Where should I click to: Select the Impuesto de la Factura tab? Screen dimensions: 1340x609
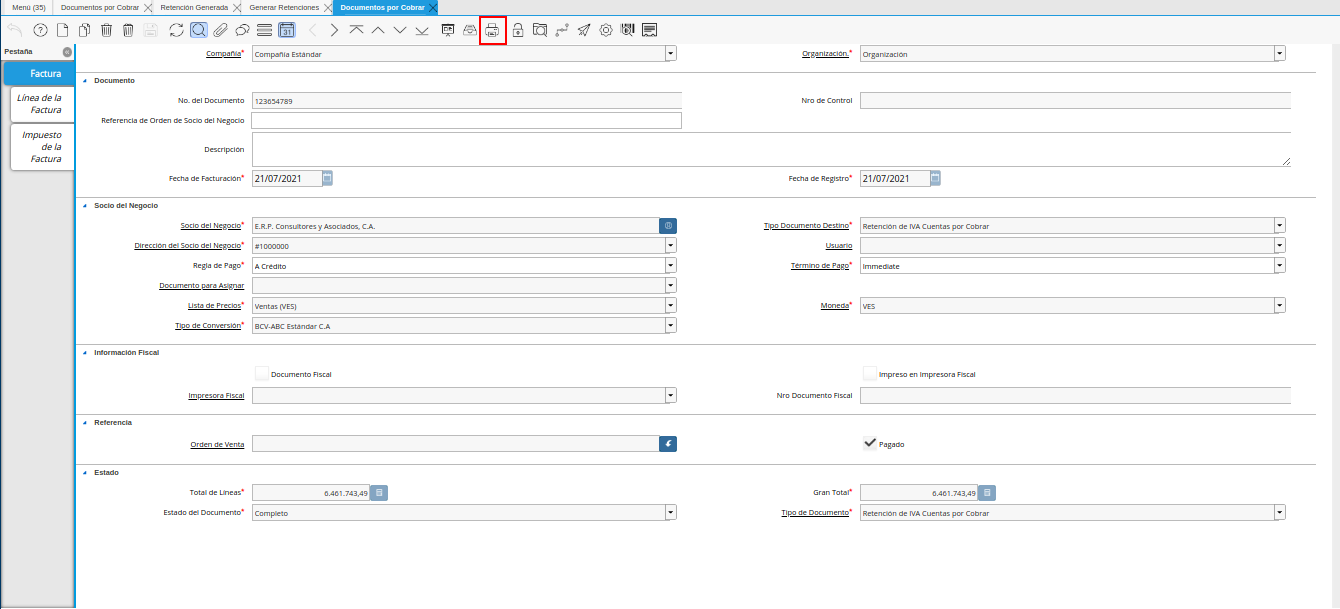pos(42,146)
